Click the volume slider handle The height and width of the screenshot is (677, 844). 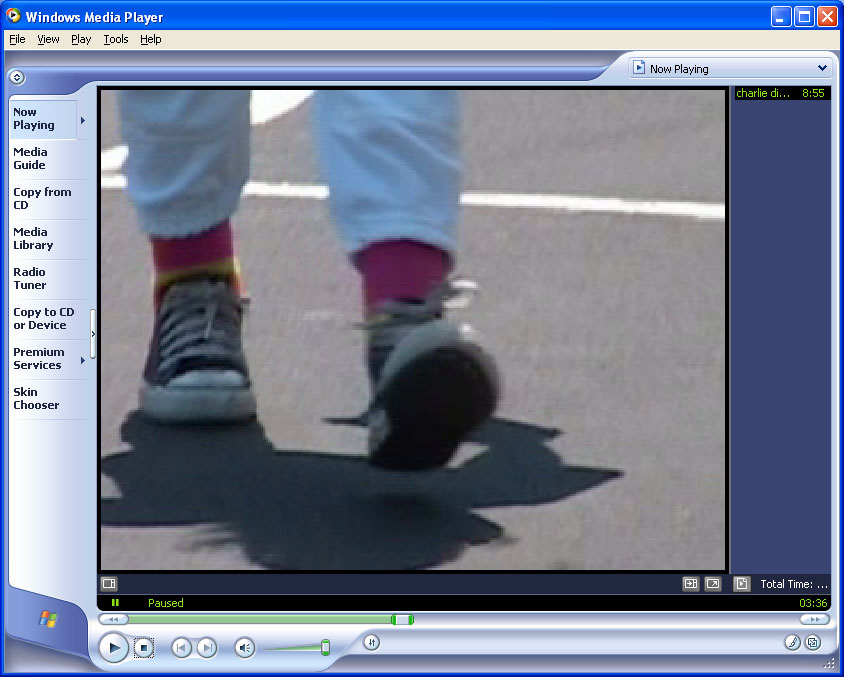(325, 648)
